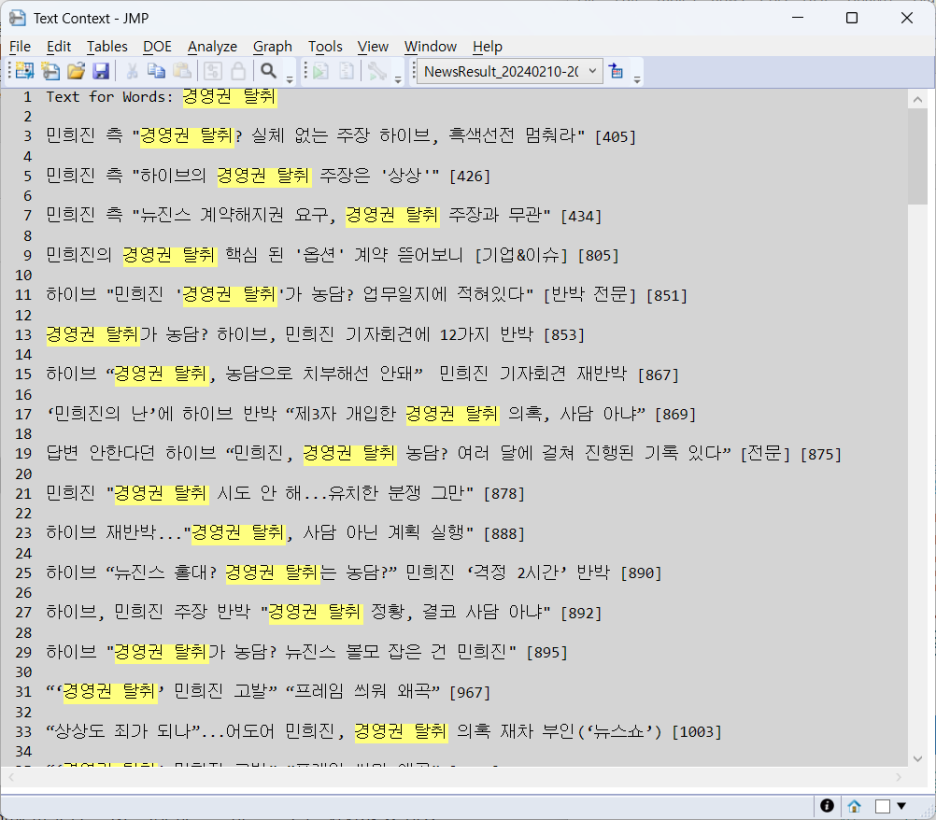Click the line ending with [895]

(307, 652)
